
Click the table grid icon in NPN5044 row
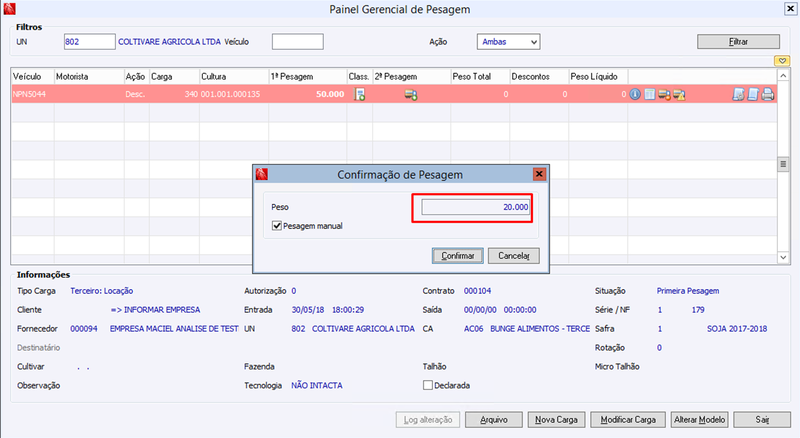tap(649, 94)
